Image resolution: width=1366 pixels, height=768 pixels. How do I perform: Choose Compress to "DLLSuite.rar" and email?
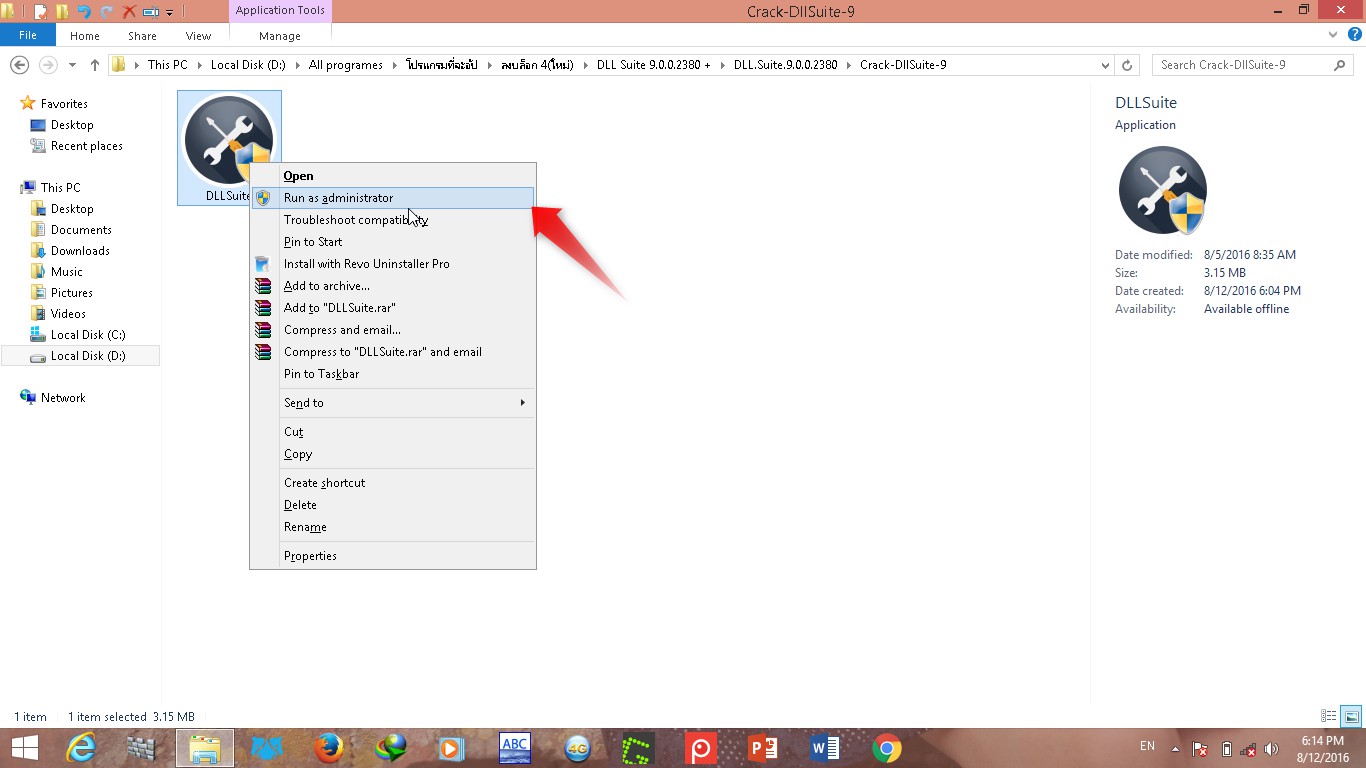[x=392, y=352]
